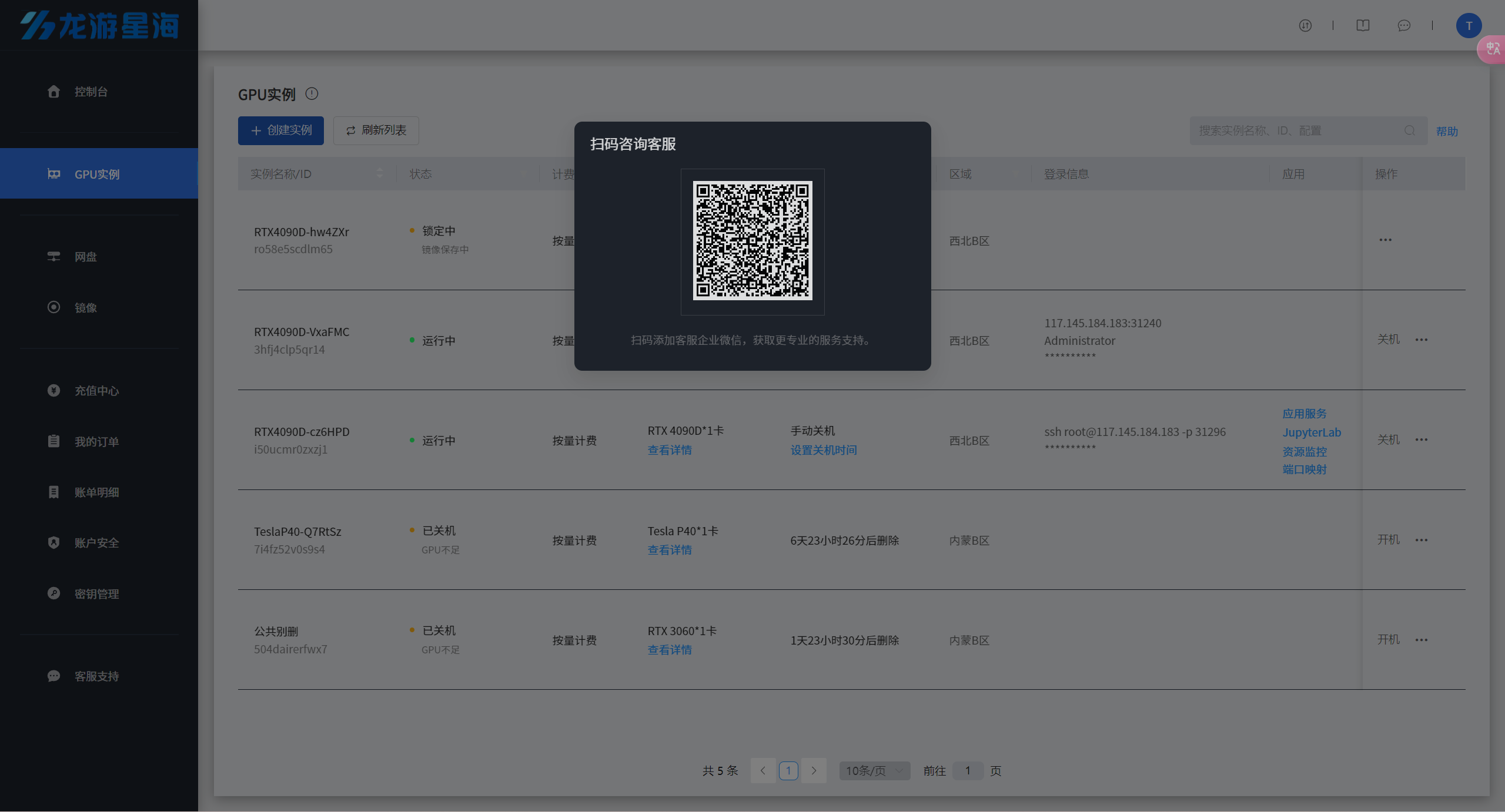Click the GPU实例 info circle icon

312,94
